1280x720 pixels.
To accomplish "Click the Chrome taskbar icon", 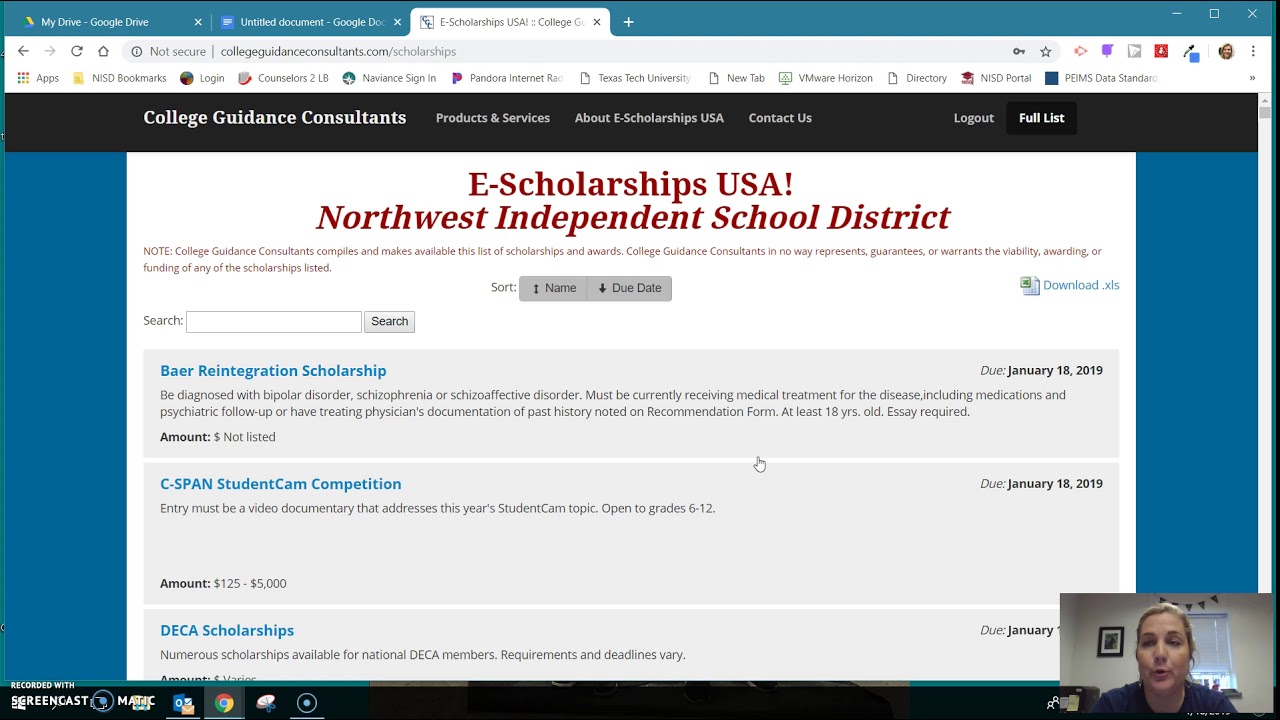I will [224, 703].
